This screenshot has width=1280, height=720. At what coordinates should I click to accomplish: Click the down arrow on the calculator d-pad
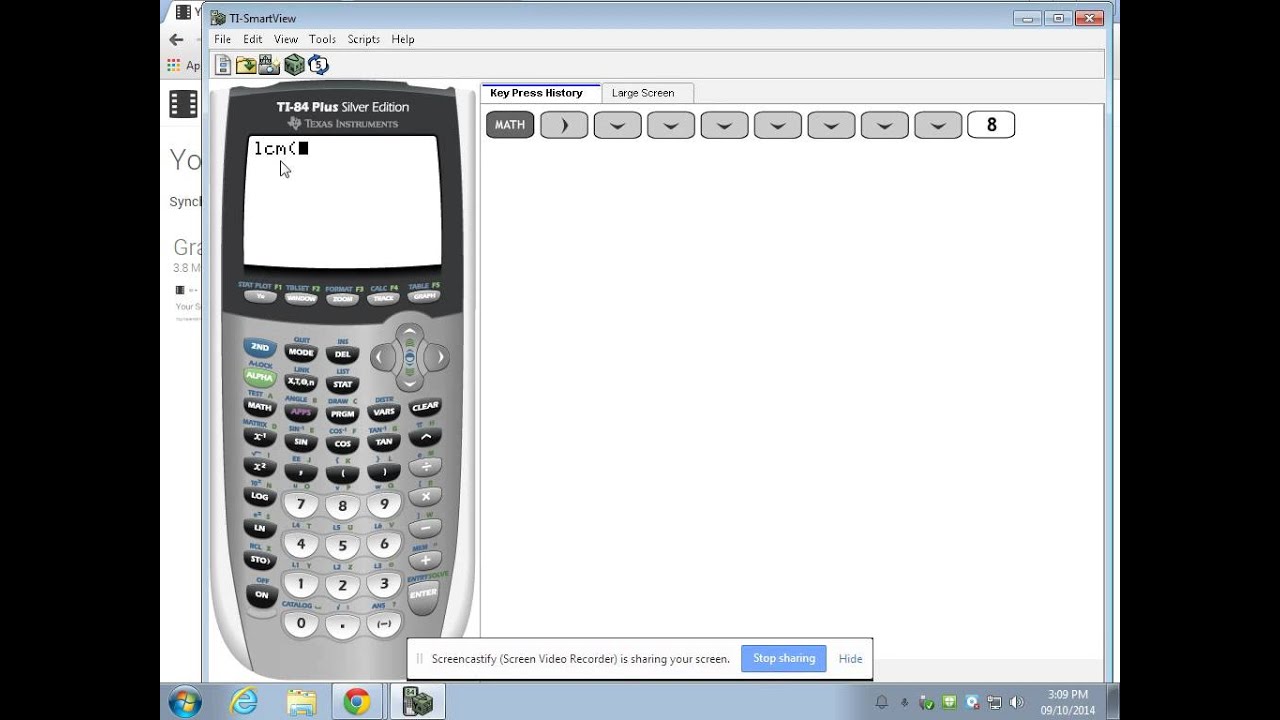coord(408,382)
